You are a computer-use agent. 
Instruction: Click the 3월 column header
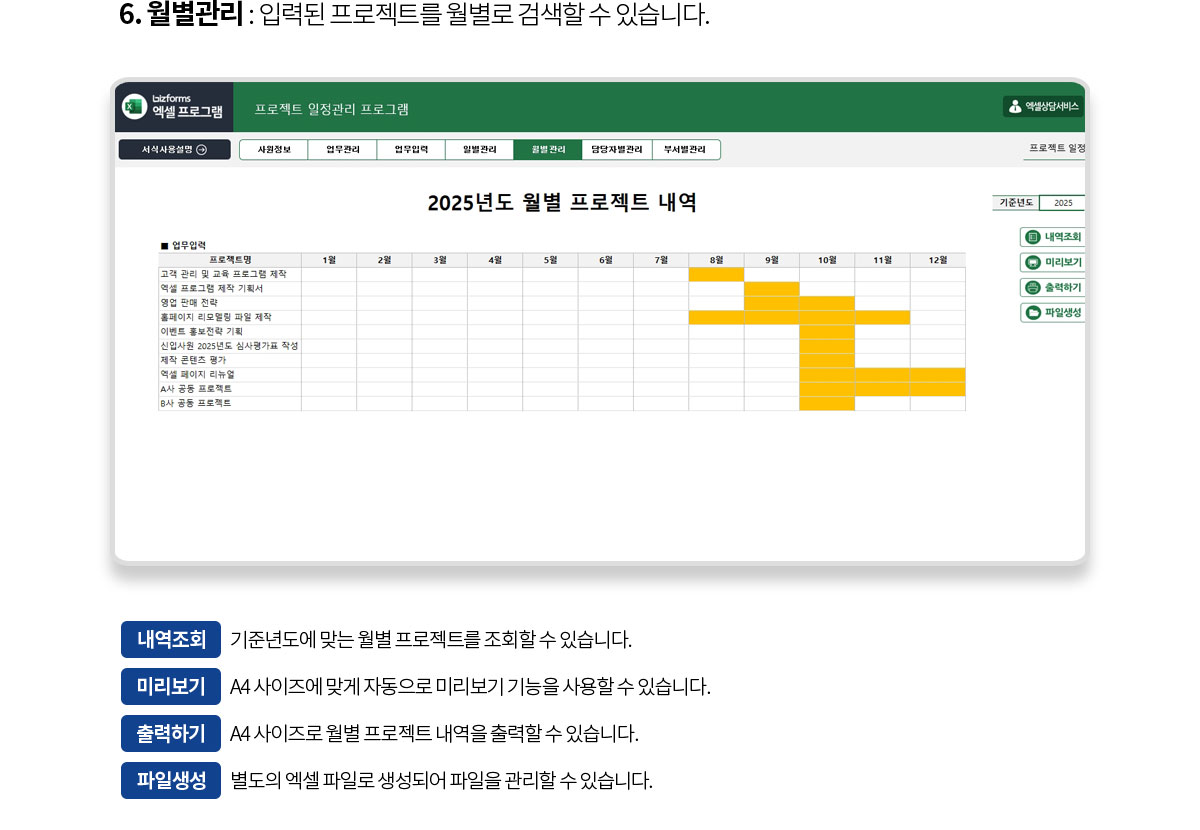[x=440, y=260]
